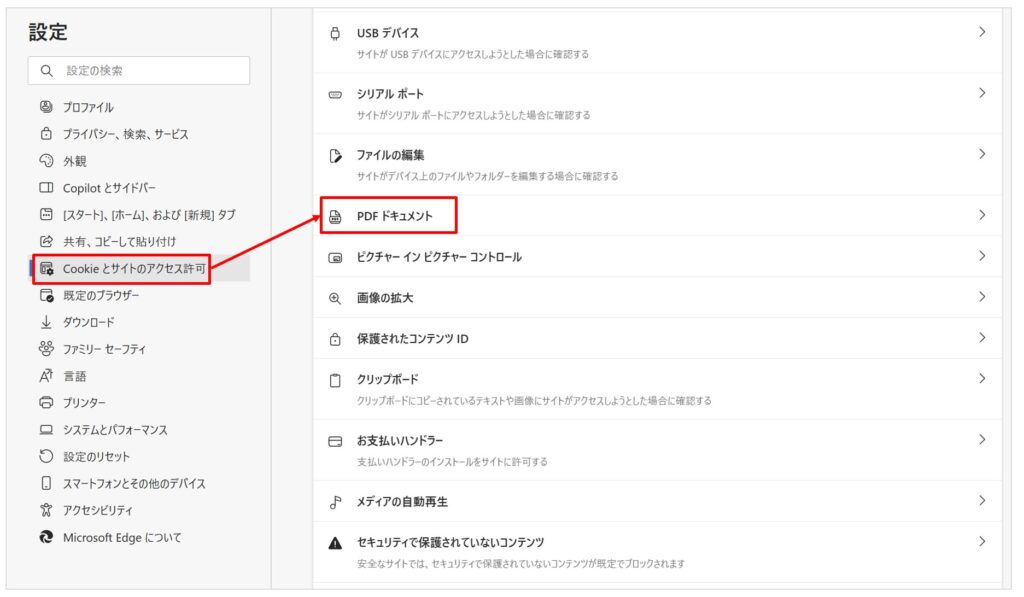Click the USB デバイス plug icon
The width and height of the screenshot is (1024, 597).
[335, 33]
